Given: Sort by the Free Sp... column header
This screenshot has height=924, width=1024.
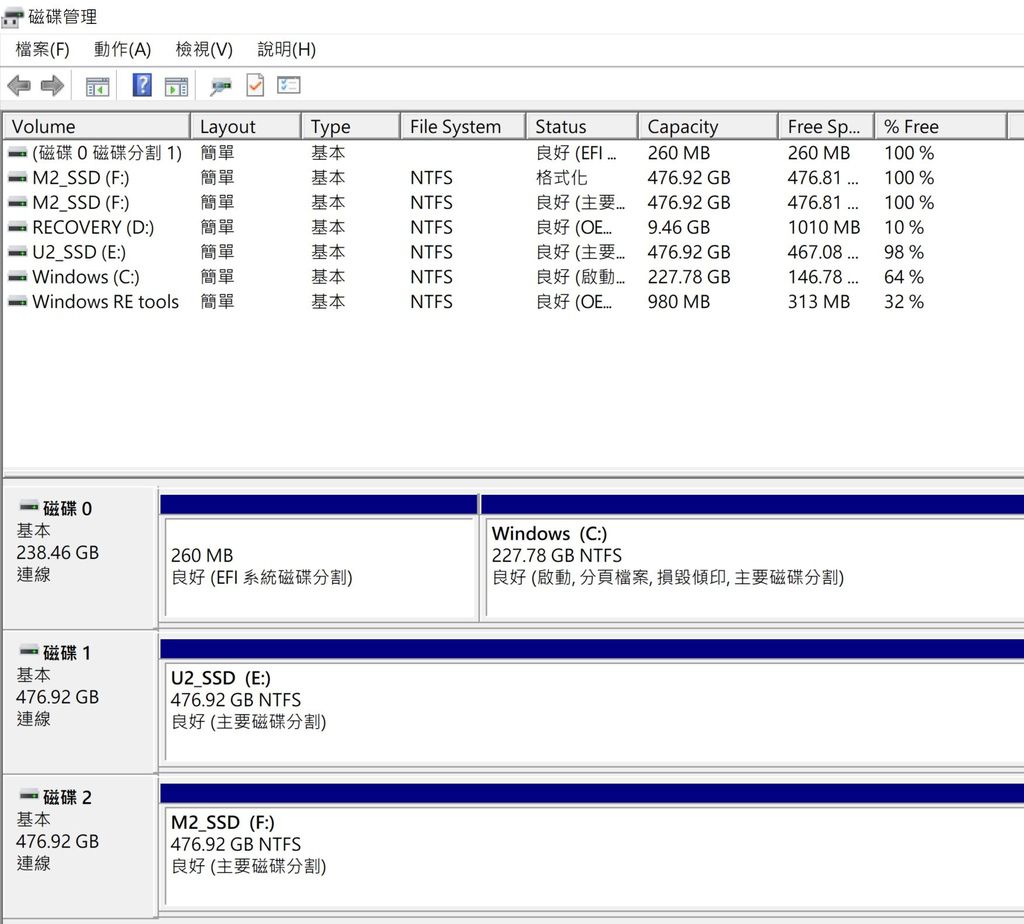Looking at the screenshot, I should [826, 126].
